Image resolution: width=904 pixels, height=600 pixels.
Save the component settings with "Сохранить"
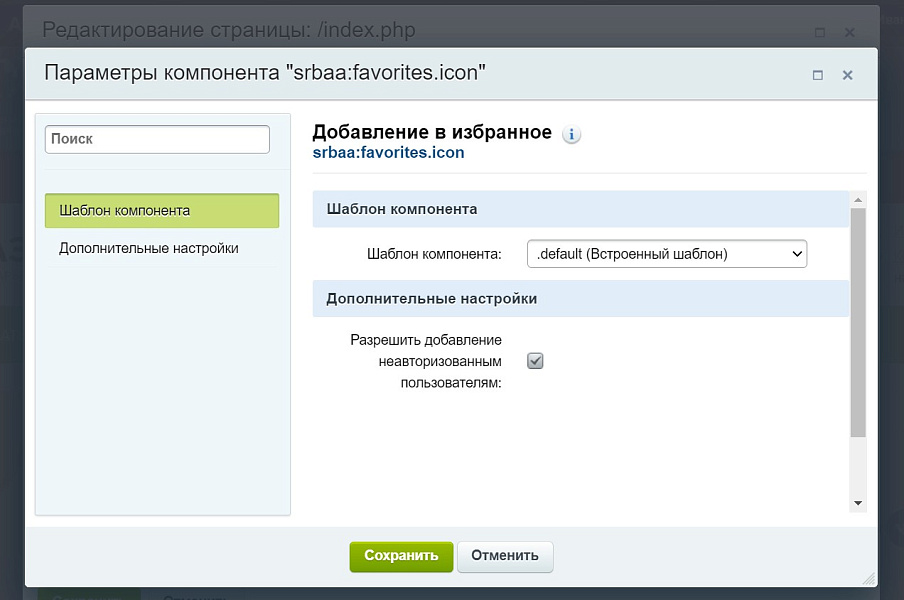tap(401, 557)
